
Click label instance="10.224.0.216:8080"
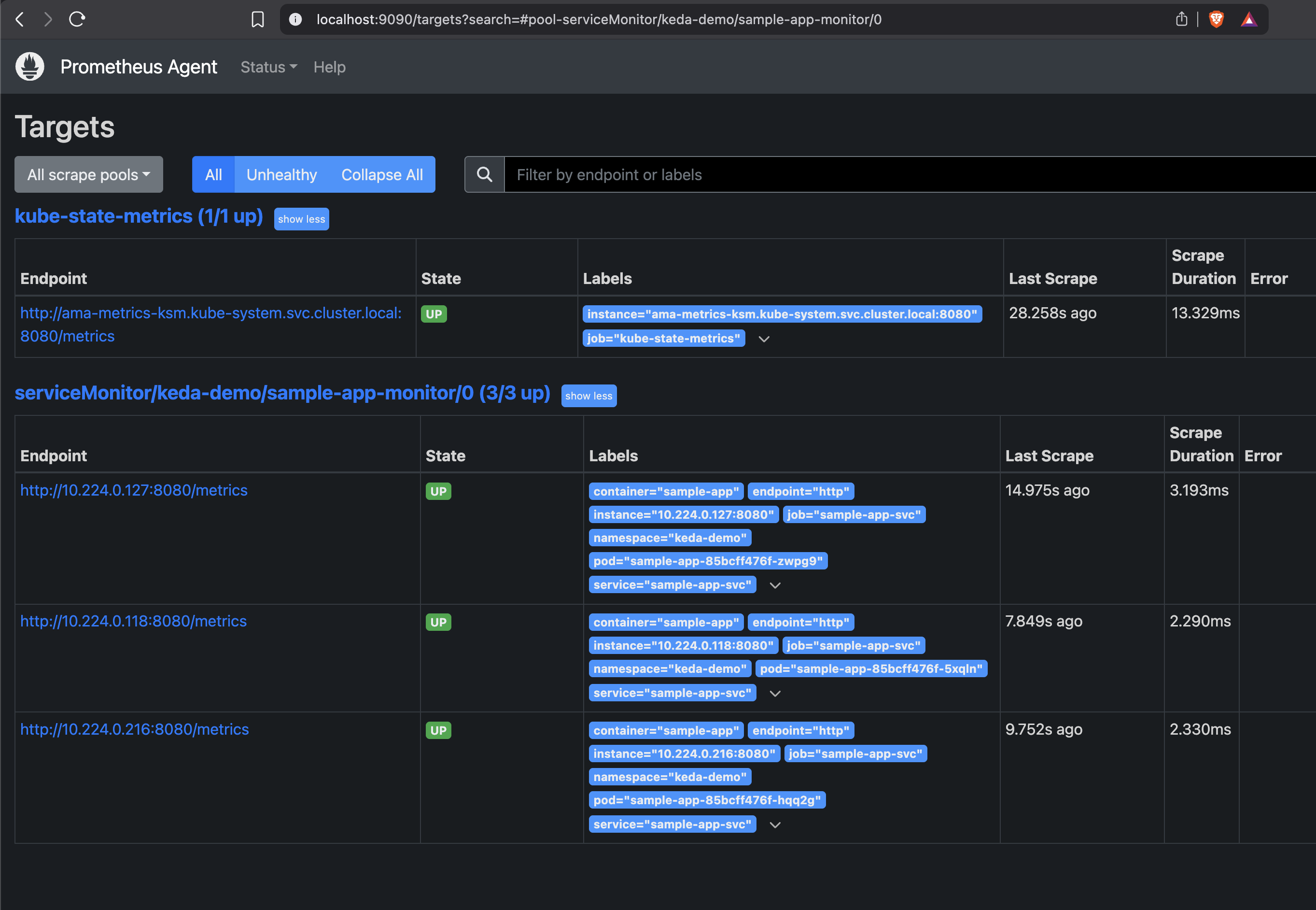click(684, 754)
